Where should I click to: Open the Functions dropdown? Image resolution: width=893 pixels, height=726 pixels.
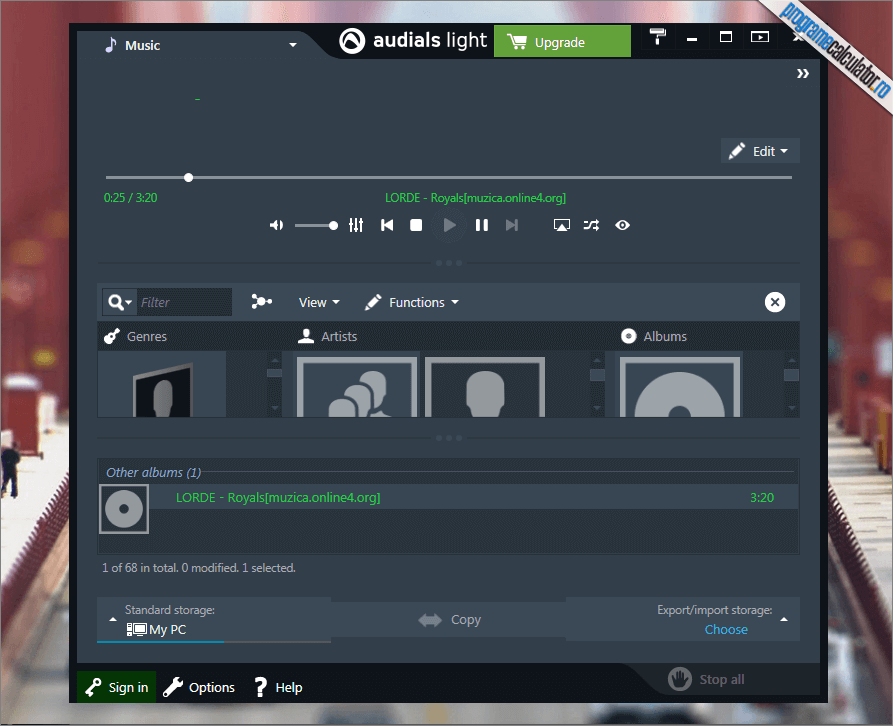tap(412, 302)
